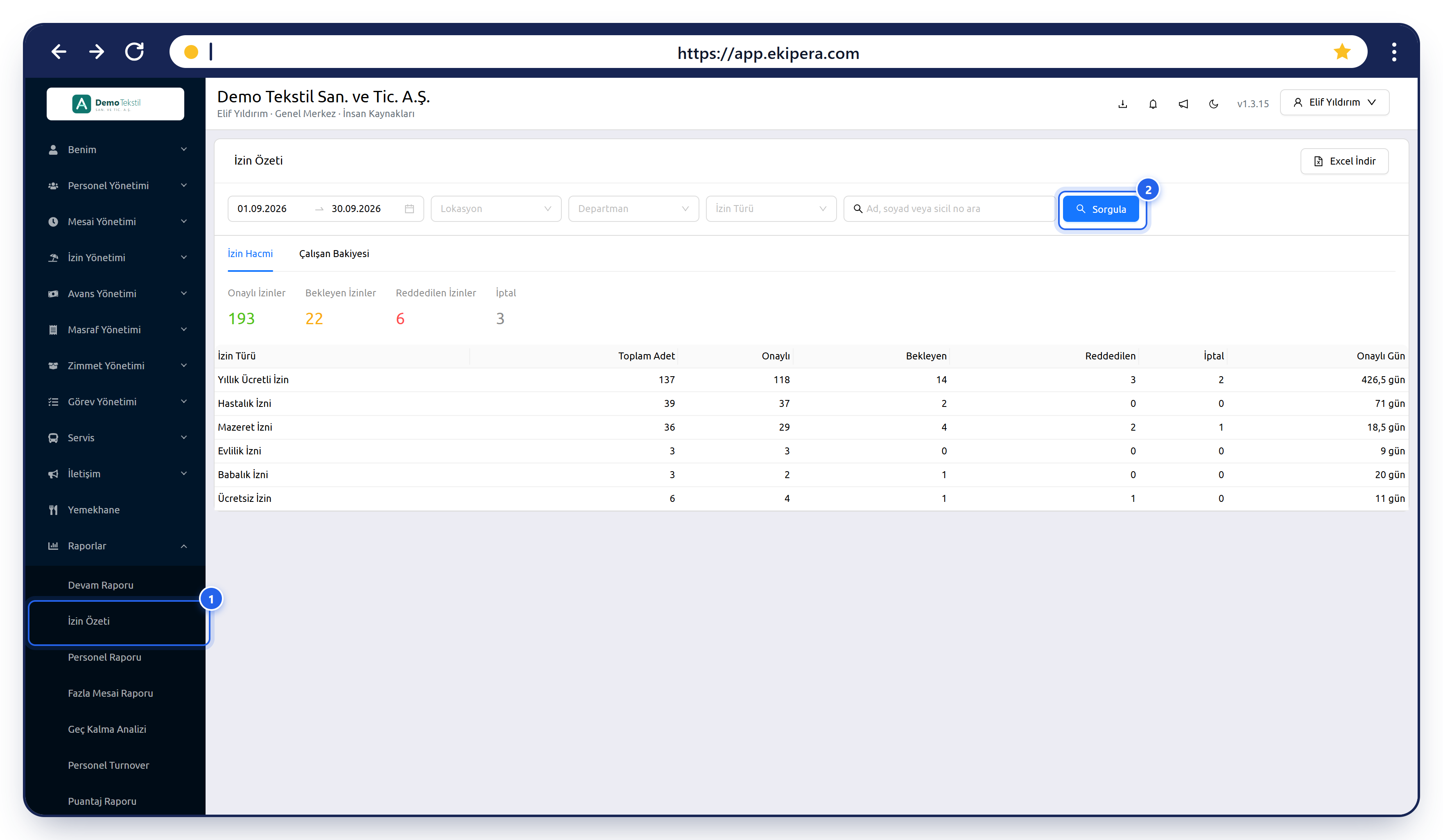Image resolution: width=1443 pixels, height=840 pixels.
Task: Open Geç Kalma Analizi report
Action: (x=115, y=729)
